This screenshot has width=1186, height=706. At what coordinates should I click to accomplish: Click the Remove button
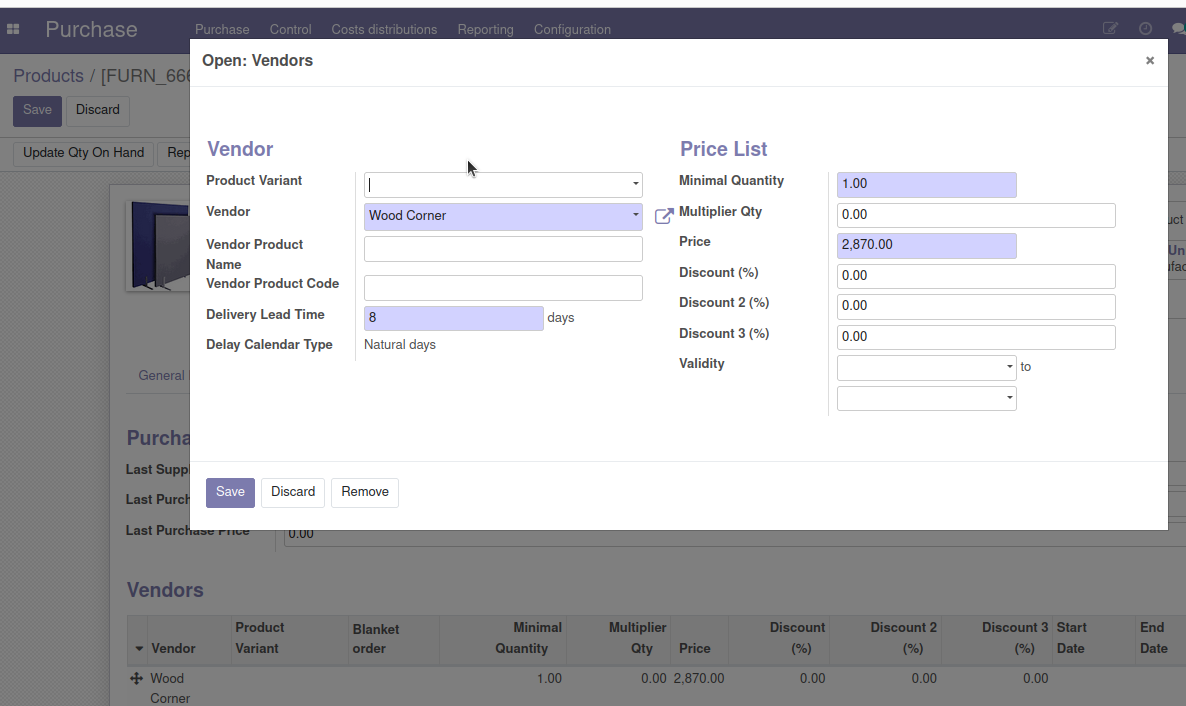pos(365,492)
